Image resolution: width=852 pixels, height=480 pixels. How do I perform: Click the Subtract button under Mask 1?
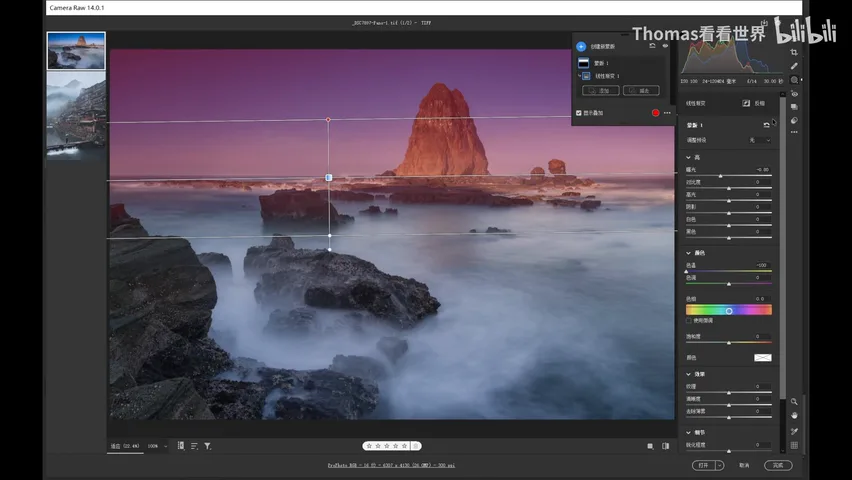pos(641,90)
